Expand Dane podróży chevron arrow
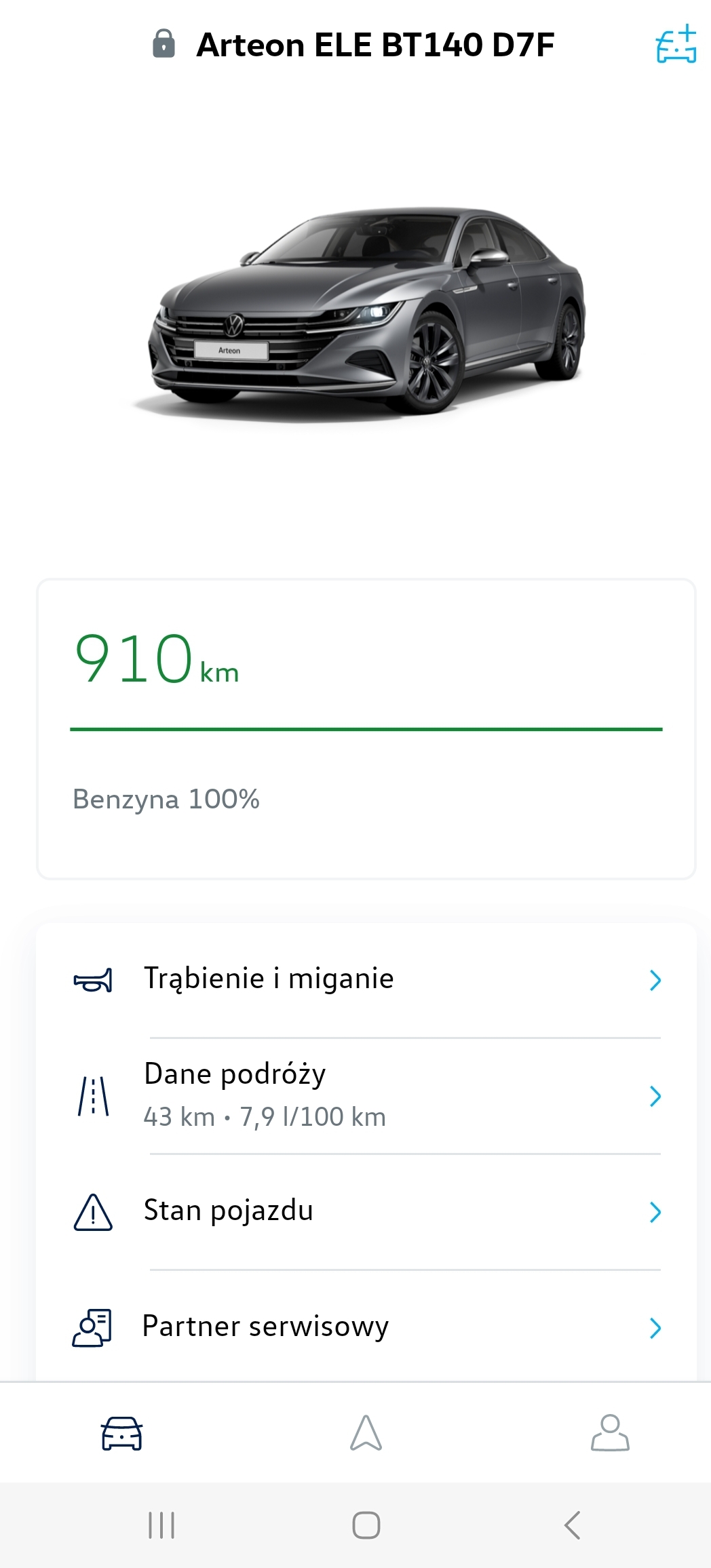 [655, 1096]
